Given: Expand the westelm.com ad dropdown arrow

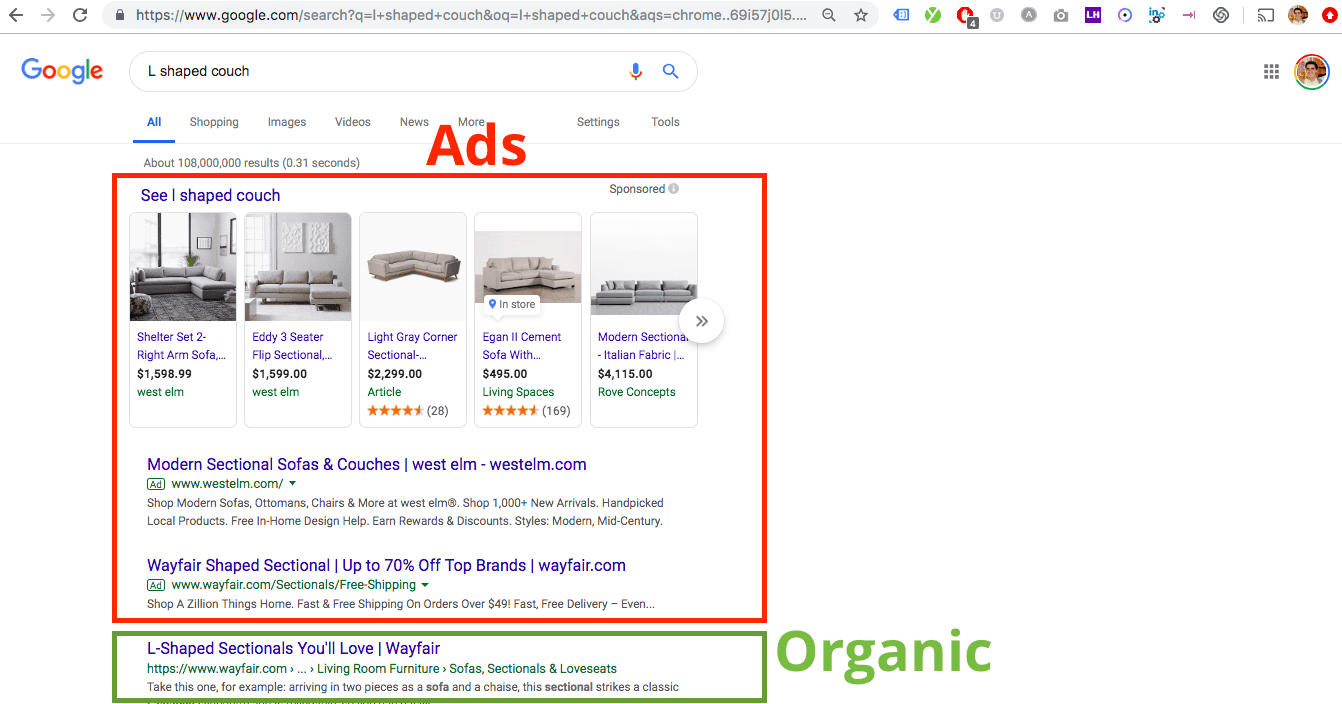Looking at the screenshot, I should point(292,484).
